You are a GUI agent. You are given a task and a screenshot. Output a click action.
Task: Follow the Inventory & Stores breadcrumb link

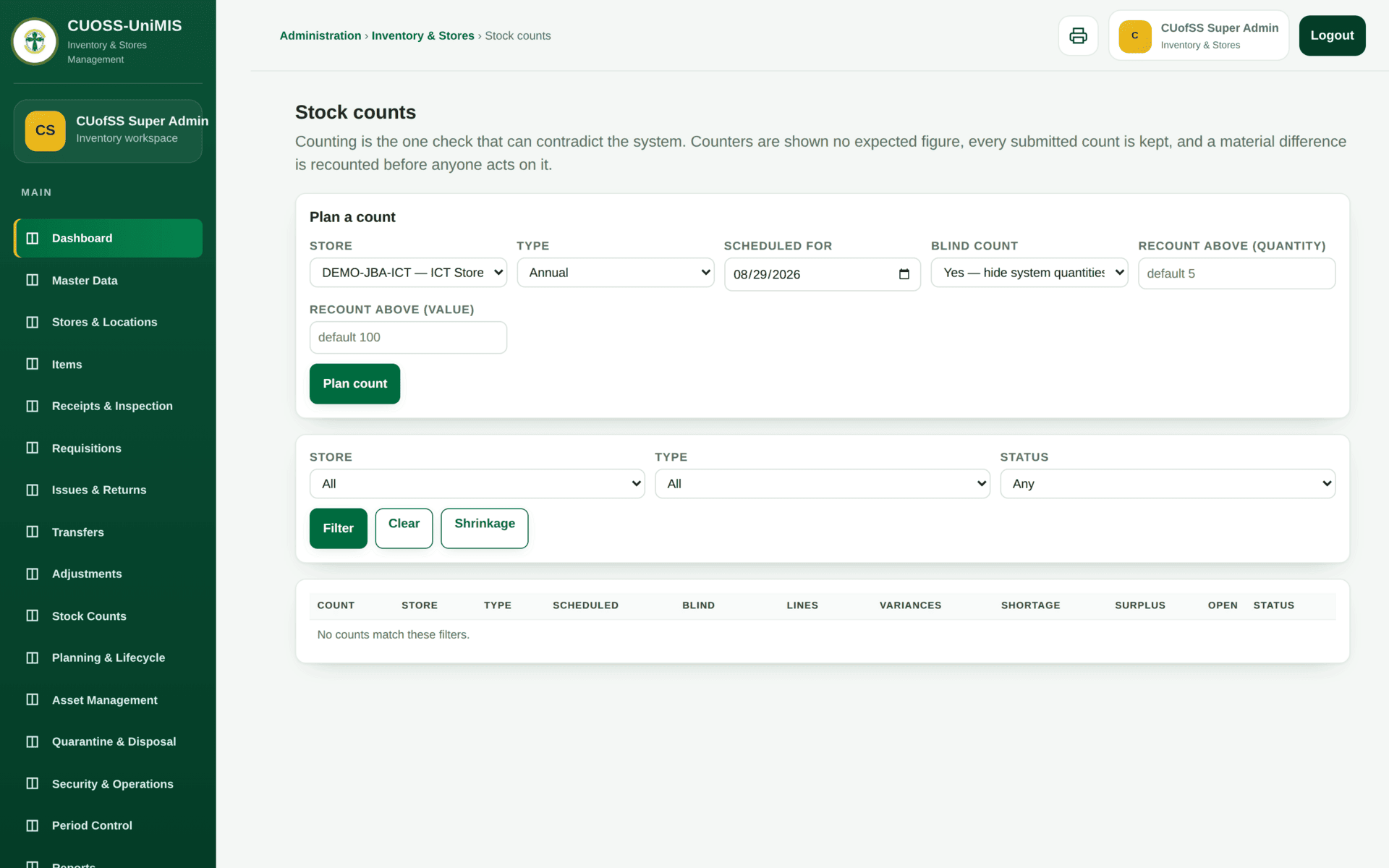point(422,35)
